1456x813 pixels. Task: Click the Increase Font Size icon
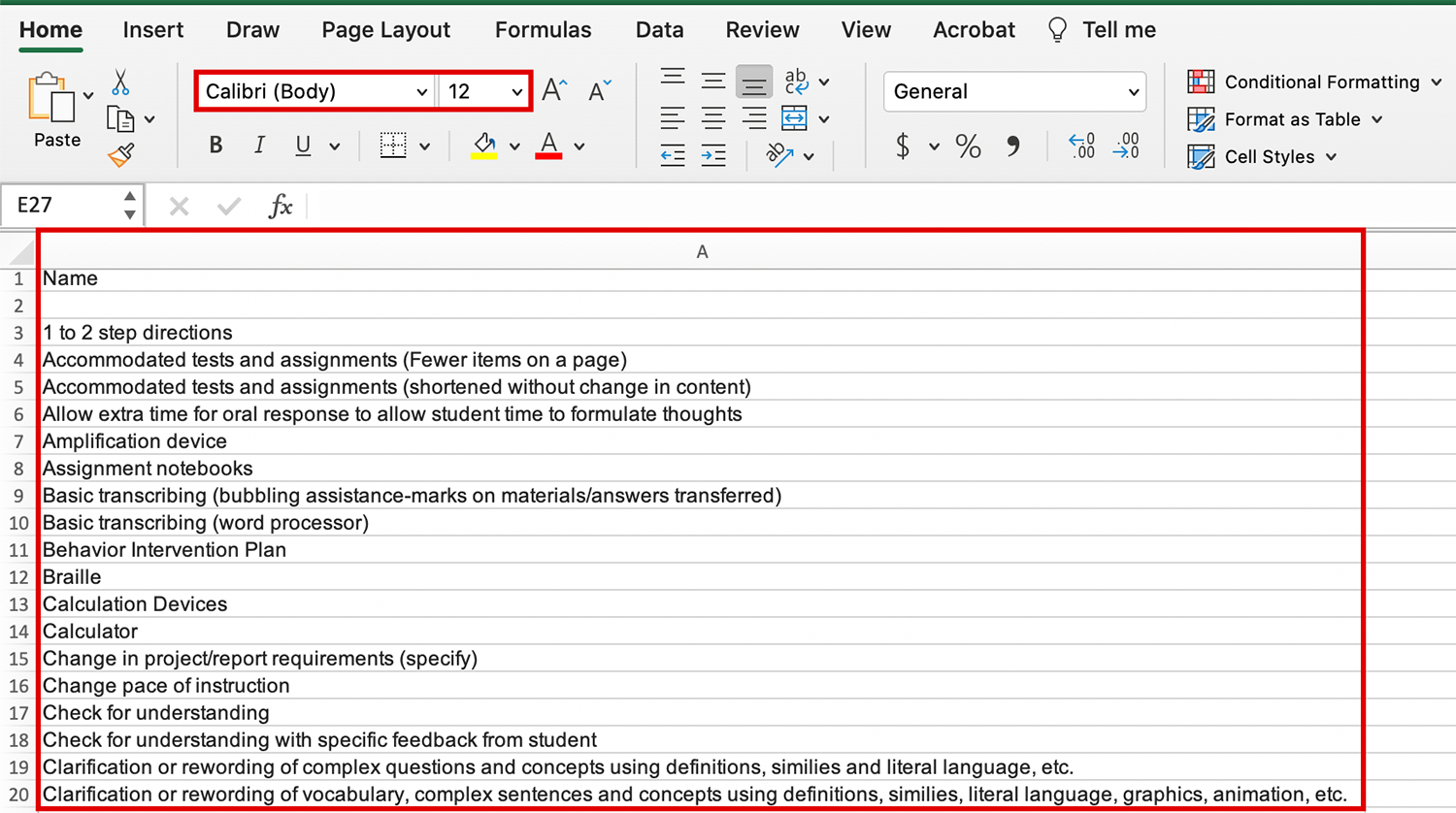click(554, 91)
